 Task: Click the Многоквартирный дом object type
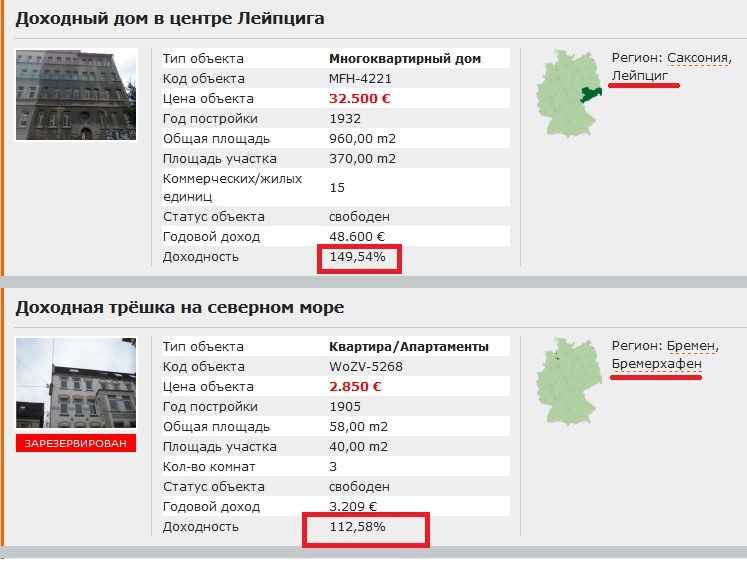[404, 59]
